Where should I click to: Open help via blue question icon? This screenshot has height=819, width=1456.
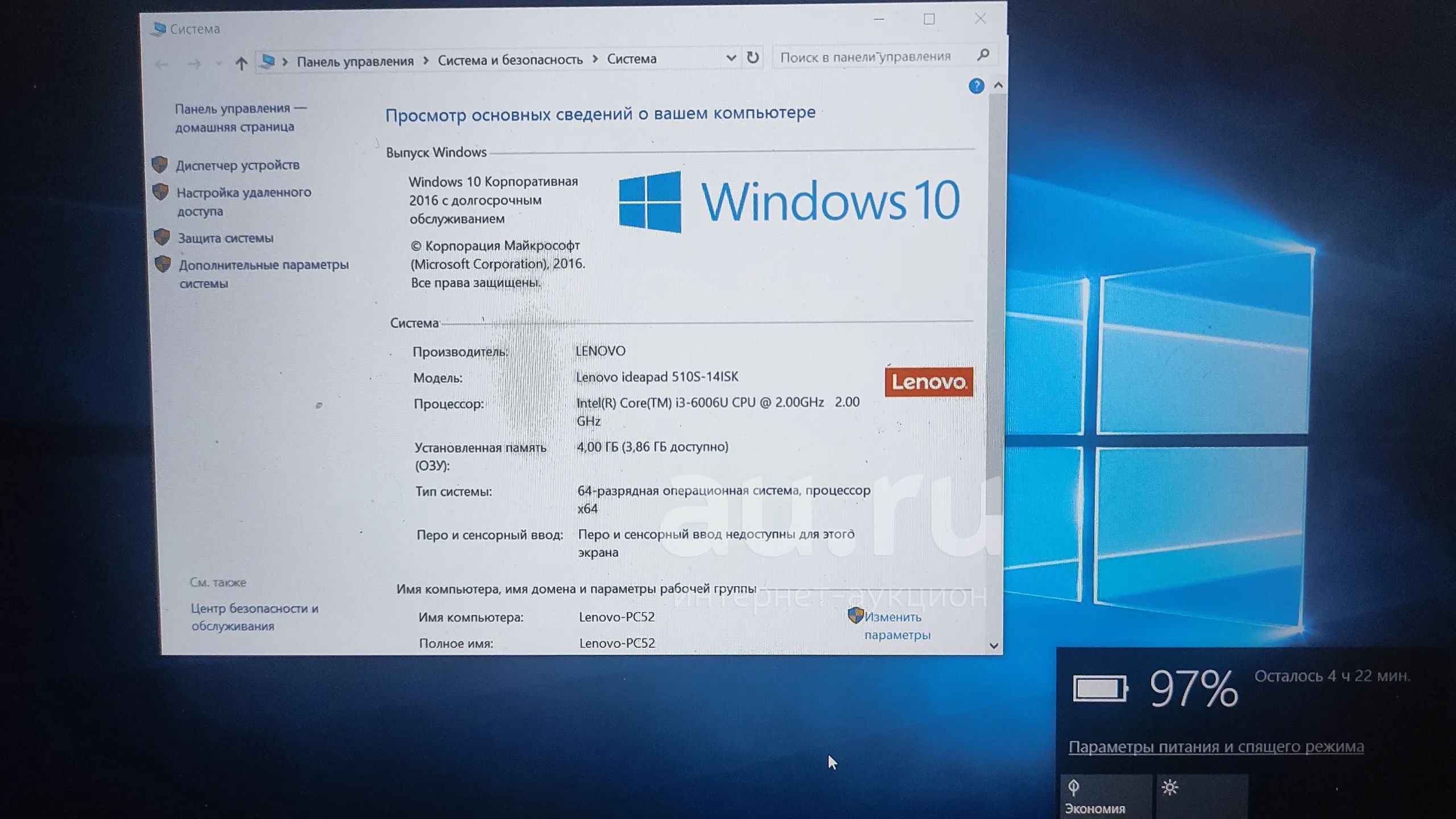point(977,86)
